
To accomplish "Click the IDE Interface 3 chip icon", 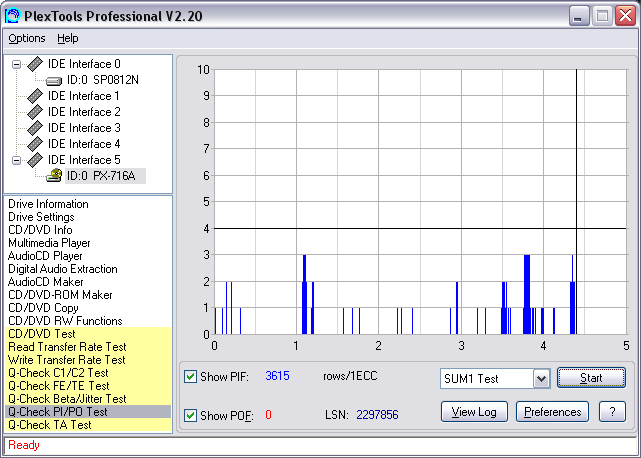I will pyautogui.click(x=35, y=128).
